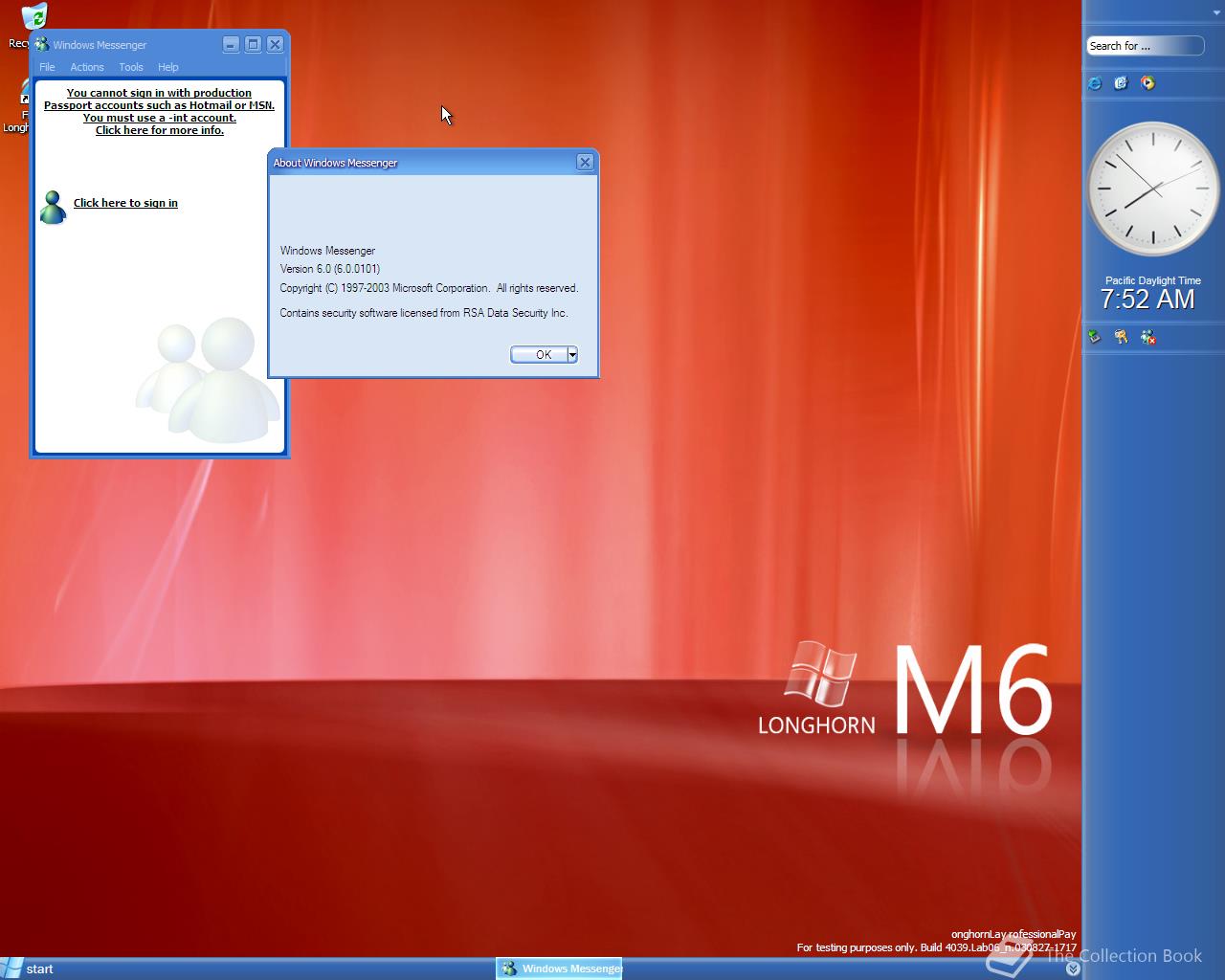Click the green Messenger buddy sign-in icon
The width and height of the screenshot is (1225, 980).
tap(53, 207)
